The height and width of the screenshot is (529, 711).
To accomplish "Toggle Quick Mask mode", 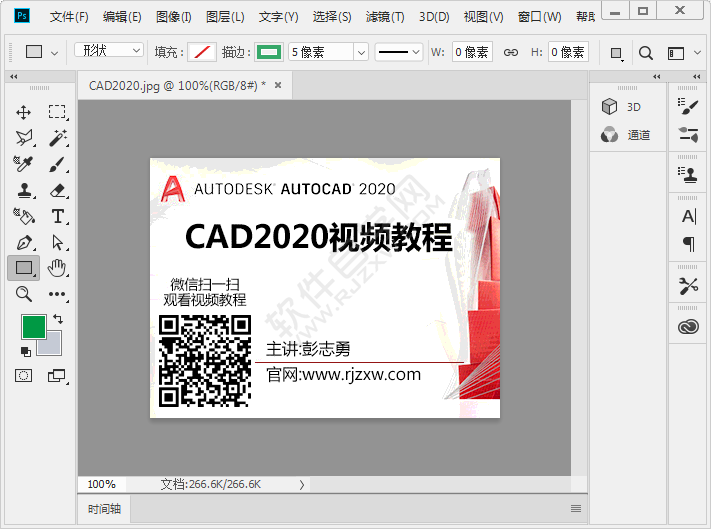I will (x=24, y=376).
